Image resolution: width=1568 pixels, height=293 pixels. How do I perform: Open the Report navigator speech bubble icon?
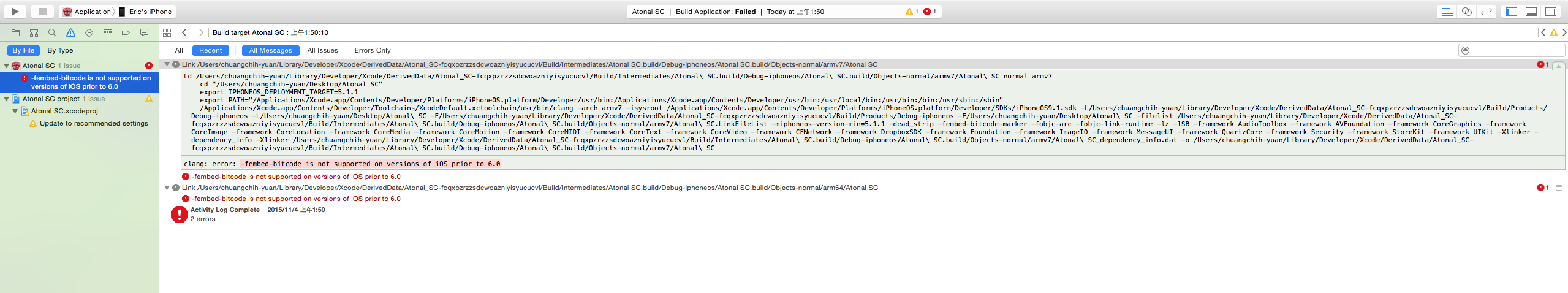pos(144,32)
